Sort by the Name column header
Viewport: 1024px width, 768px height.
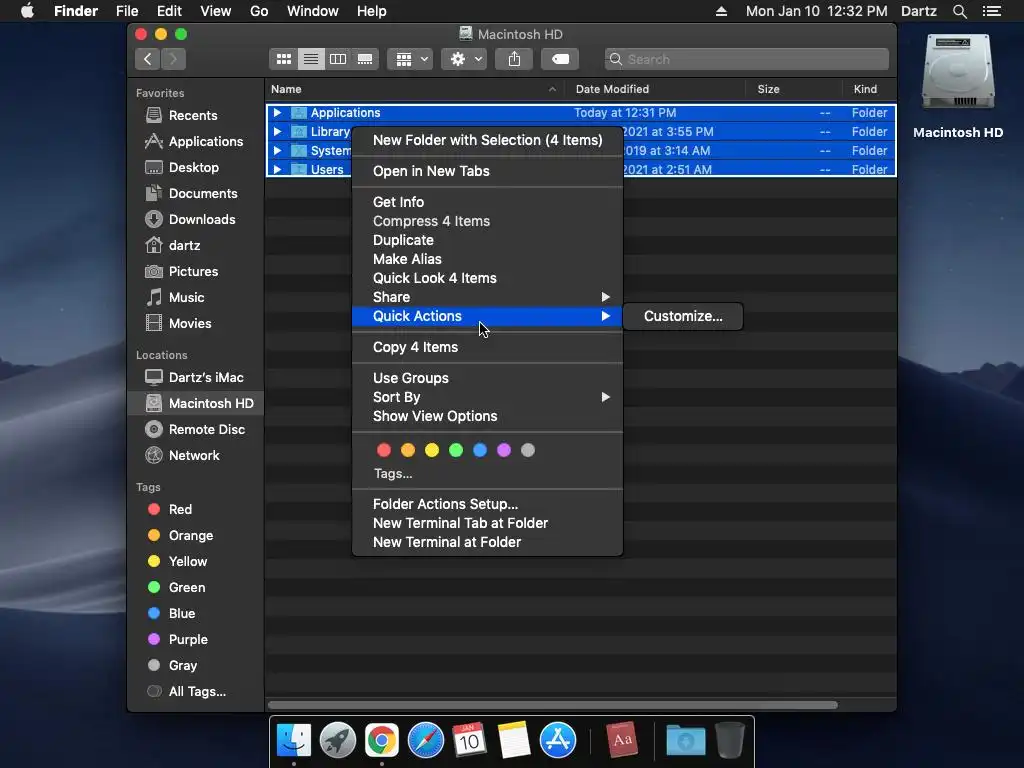tap(415, 89)
